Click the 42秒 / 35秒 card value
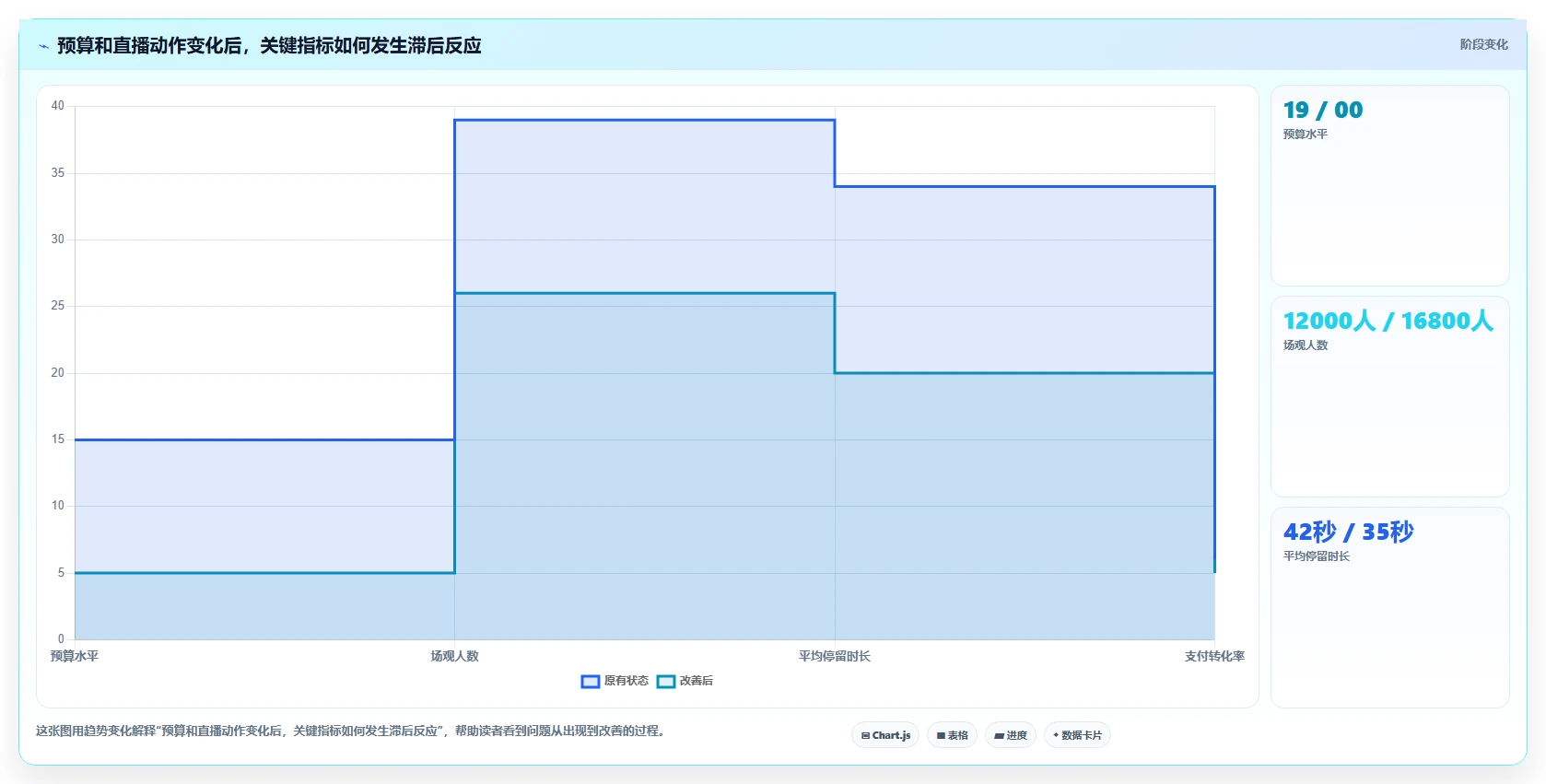The width and height of the screenshot is (1546, 784). (x=1349, y=532)
